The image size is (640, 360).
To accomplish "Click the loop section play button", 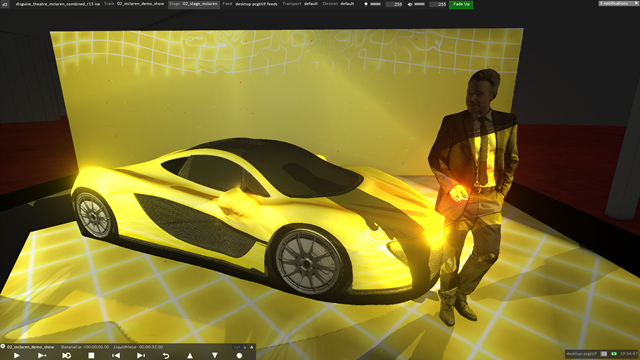I will (x=67, y=356).
